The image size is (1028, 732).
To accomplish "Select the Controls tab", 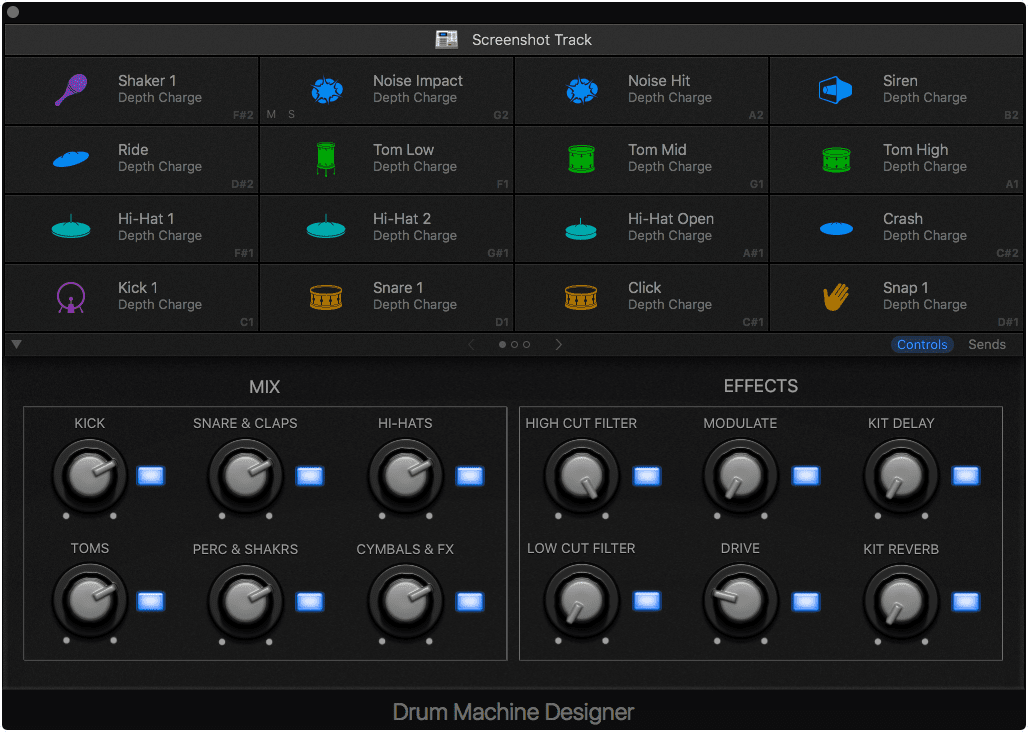I will point(922,344).
